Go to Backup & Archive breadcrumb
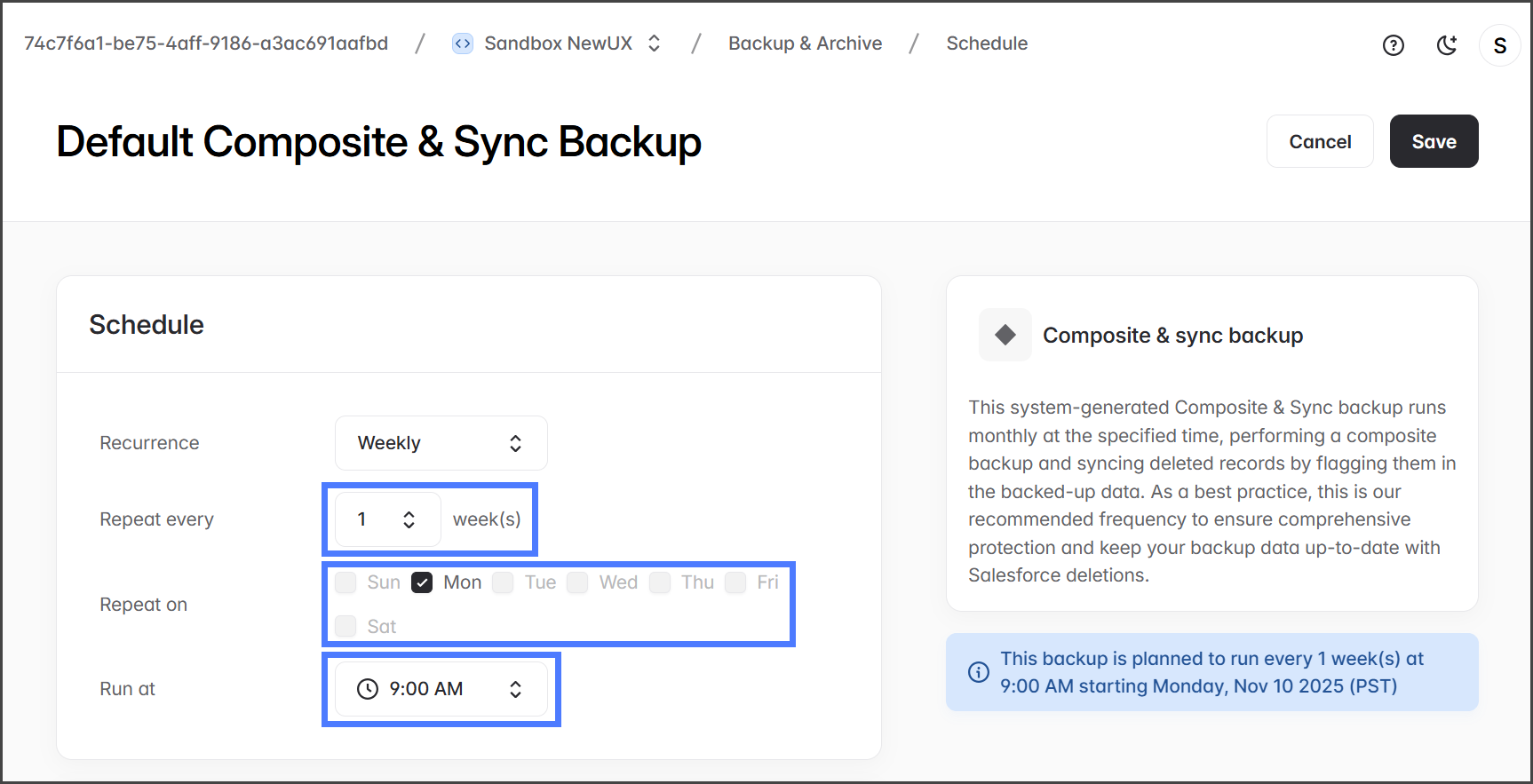Image resolution: width=1533 pixels, height=784 pixels. pyautogui.click(x=805, y=44)
